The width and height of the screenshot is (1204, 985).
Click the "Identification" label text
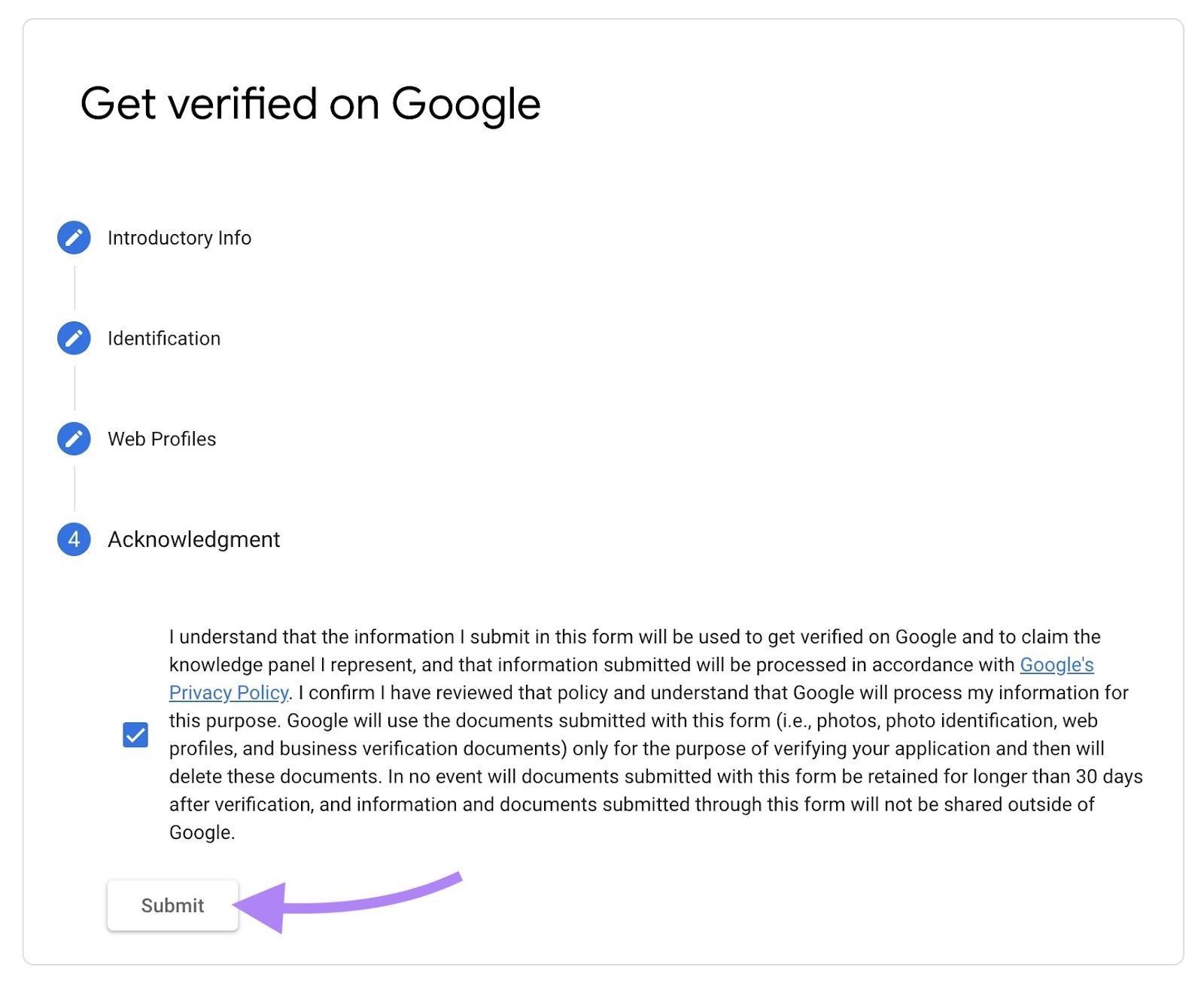click(164, 339)
